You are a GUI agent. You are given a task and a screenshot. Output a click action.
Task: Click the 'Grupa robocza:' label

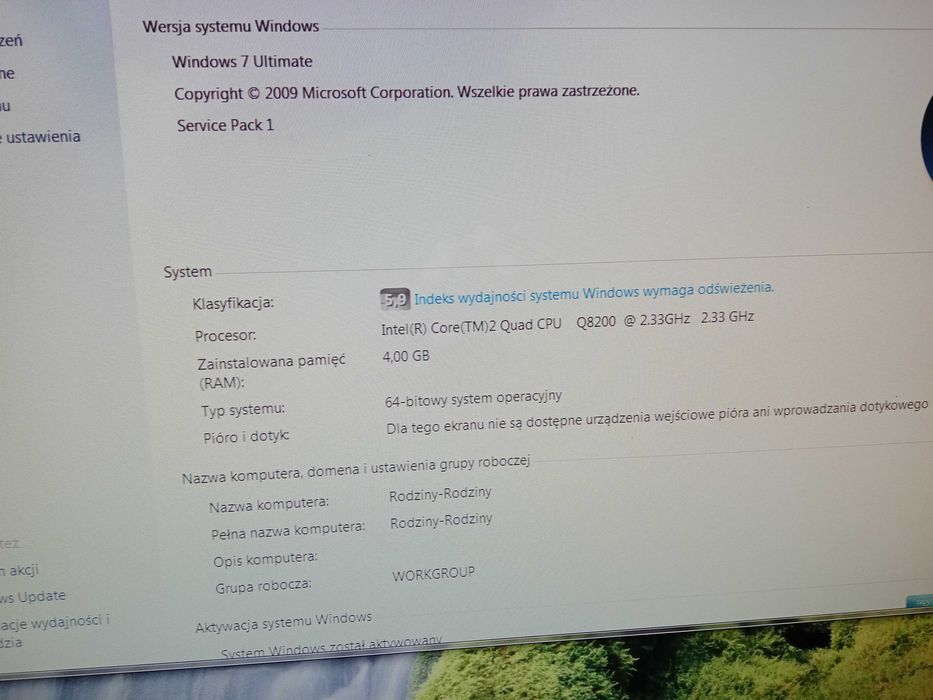pos(264,587)
